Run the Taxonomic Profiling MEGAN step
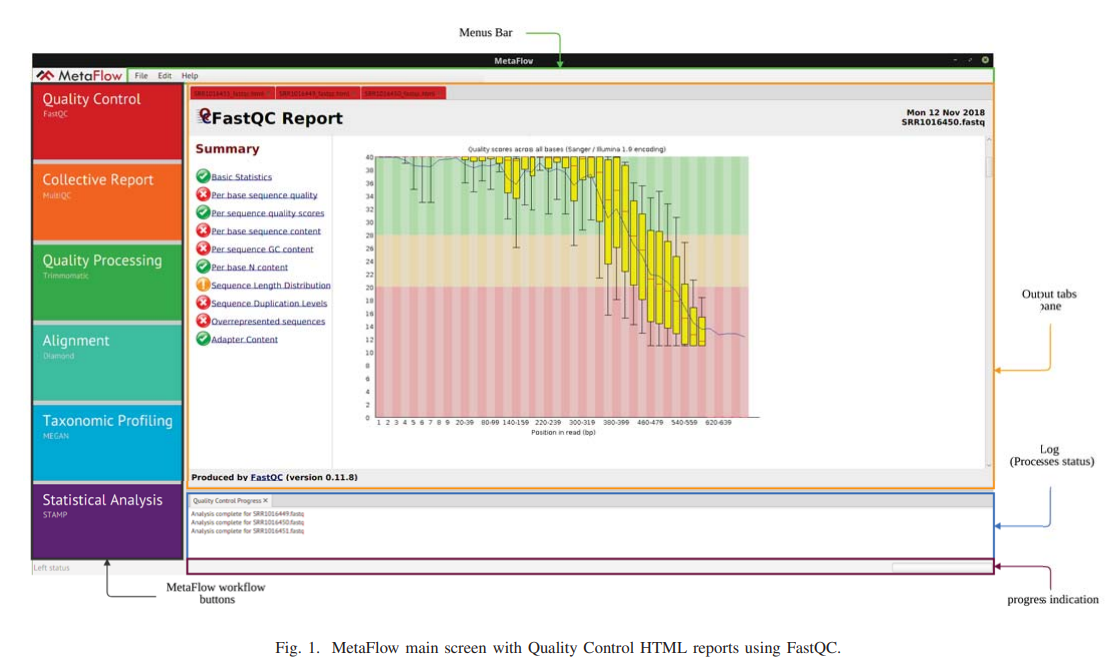1110x662 pixels. (108, 442)
